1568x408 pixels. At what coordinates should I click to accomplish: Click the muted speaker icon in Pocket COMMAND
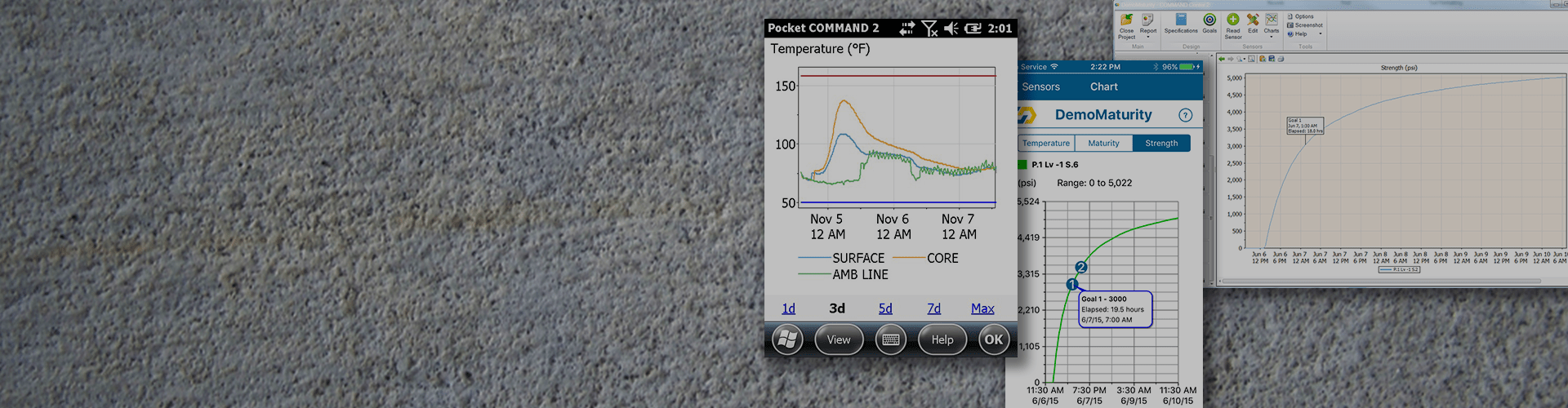[x=951, y=29]
